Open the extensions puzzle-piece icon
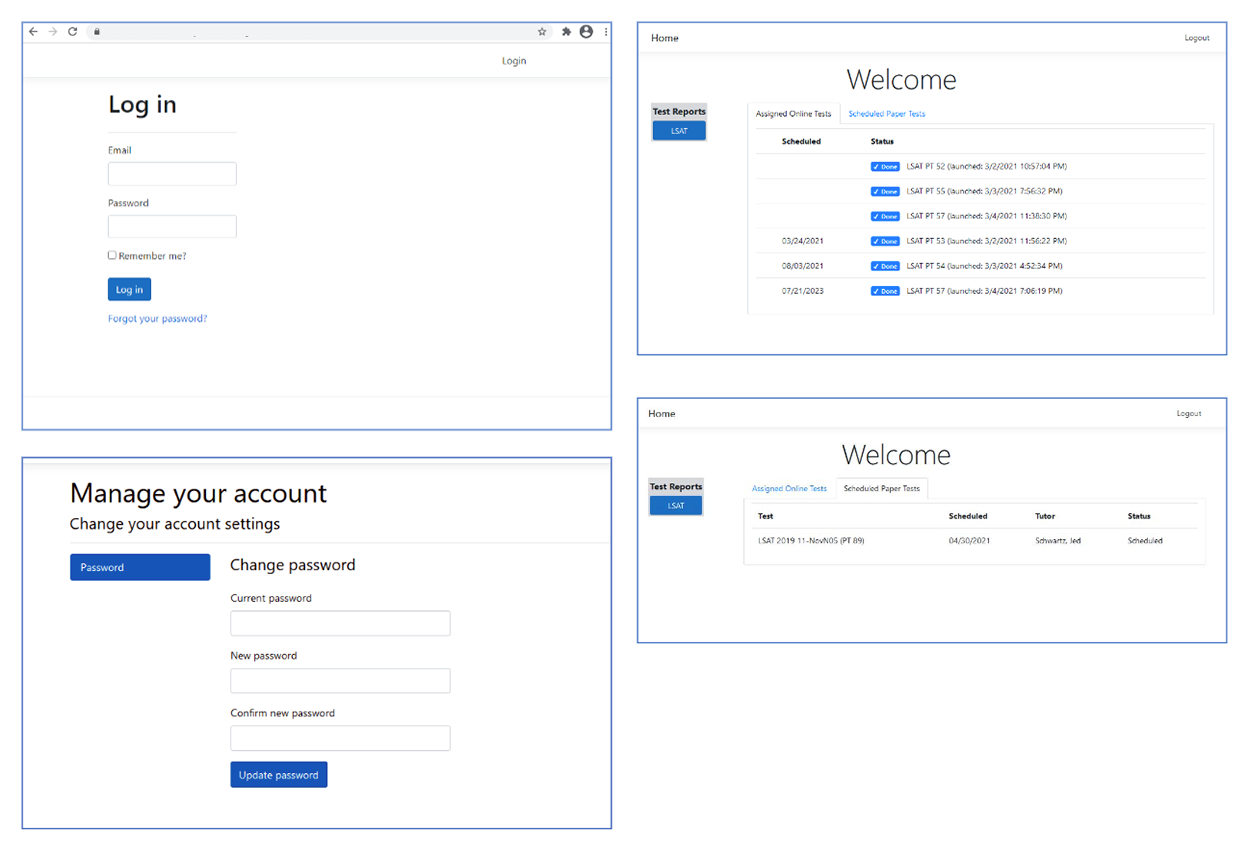 [566, 32]
